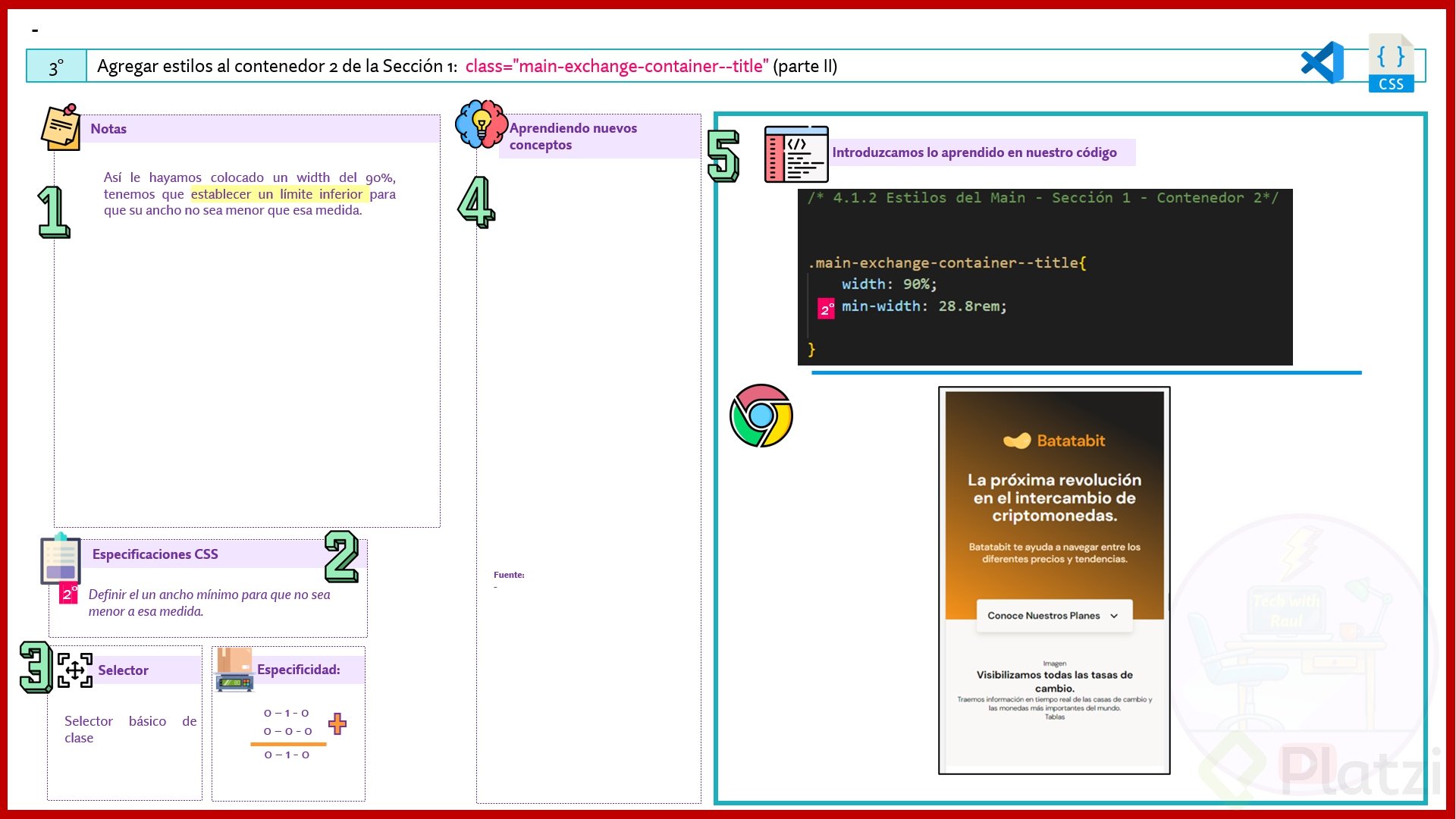Click the CSS file icon
Screen dimensions: 1456x819
pyautogui.click(x=1391, y=64)
